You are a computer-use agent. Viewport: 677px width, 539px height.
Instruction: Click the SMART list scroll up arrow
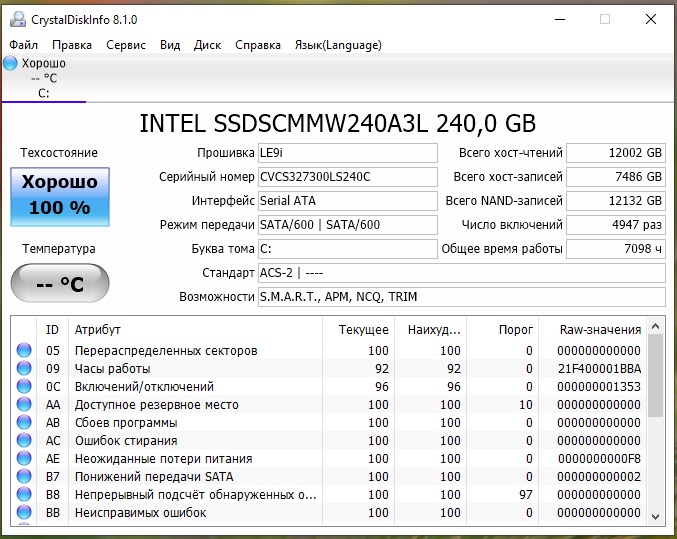coord(655,327)
